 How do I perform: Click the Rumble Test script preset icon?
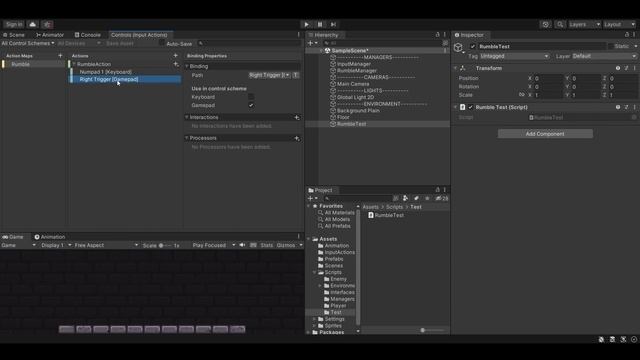tap(626, 107)
